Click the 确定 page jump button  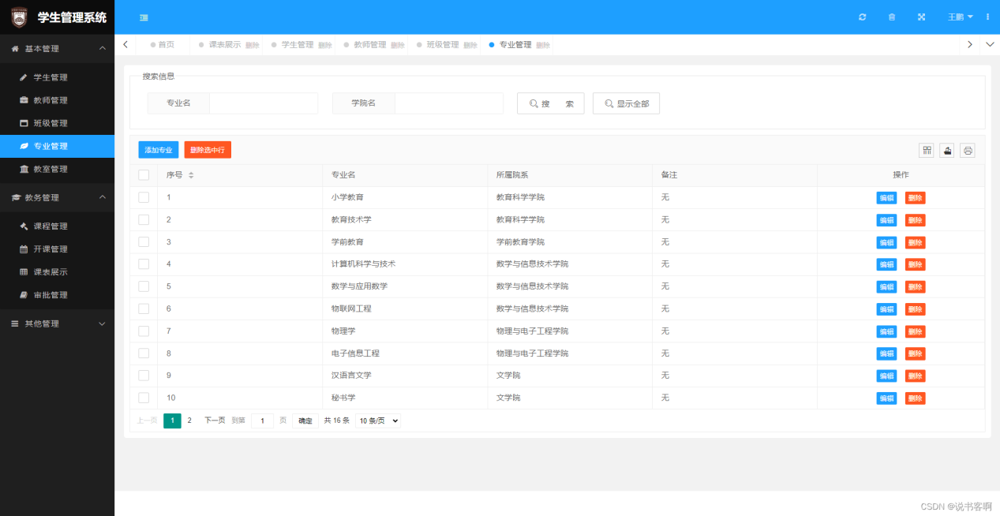(305, 421)
